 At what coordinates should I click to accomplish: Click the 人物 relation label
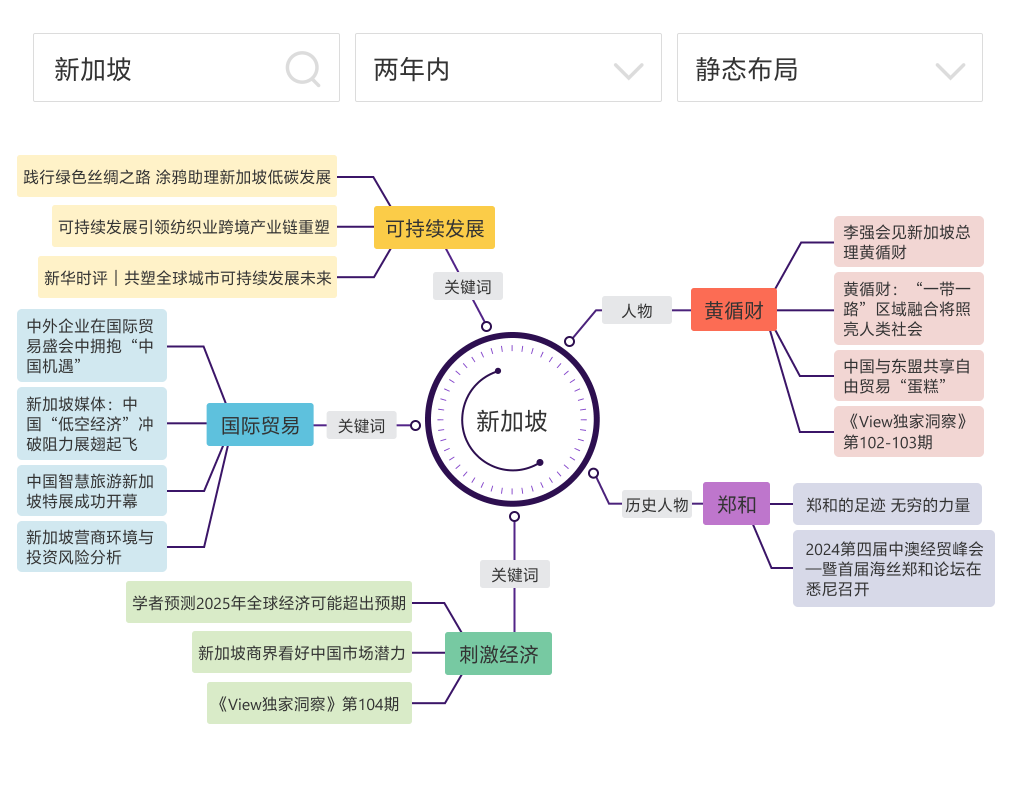[636, 311]
